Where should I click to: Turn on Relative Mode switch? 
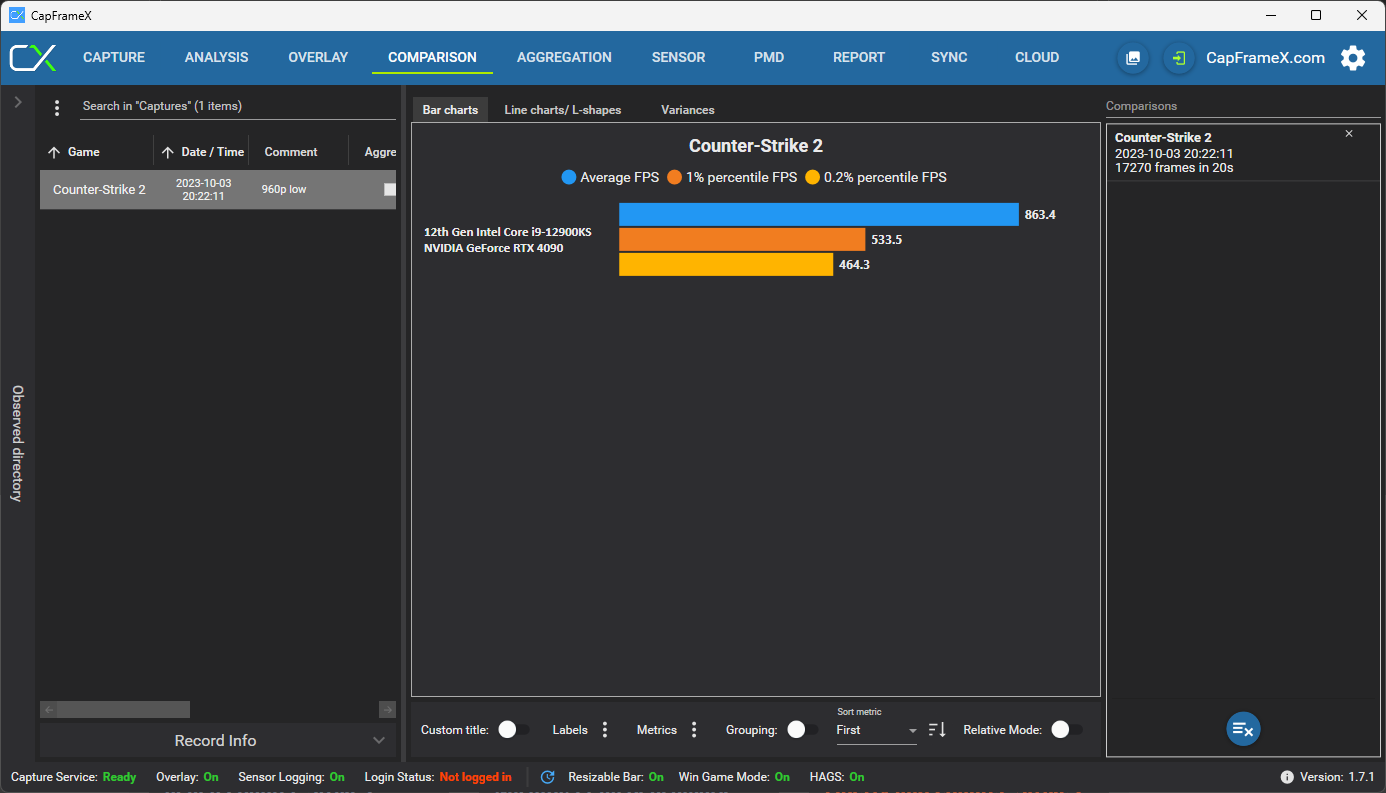click(1067, 730)
